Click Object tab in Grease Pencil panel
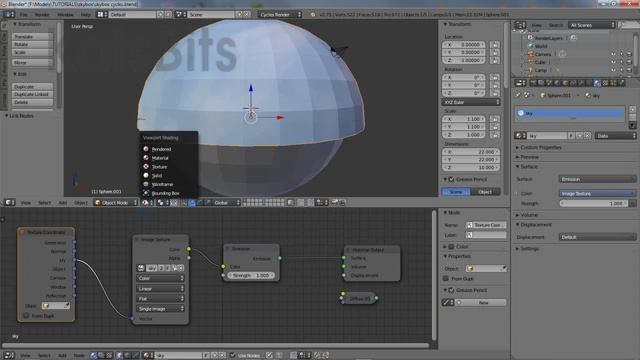Screen dimensions: 640x360 [485, 191]
